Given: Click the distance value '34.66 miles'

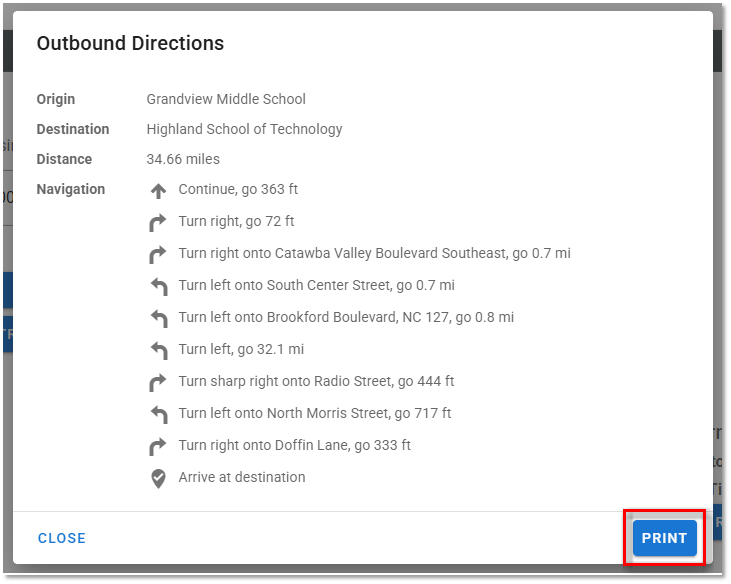Looking at the screenshot, I should pos(183,159).
